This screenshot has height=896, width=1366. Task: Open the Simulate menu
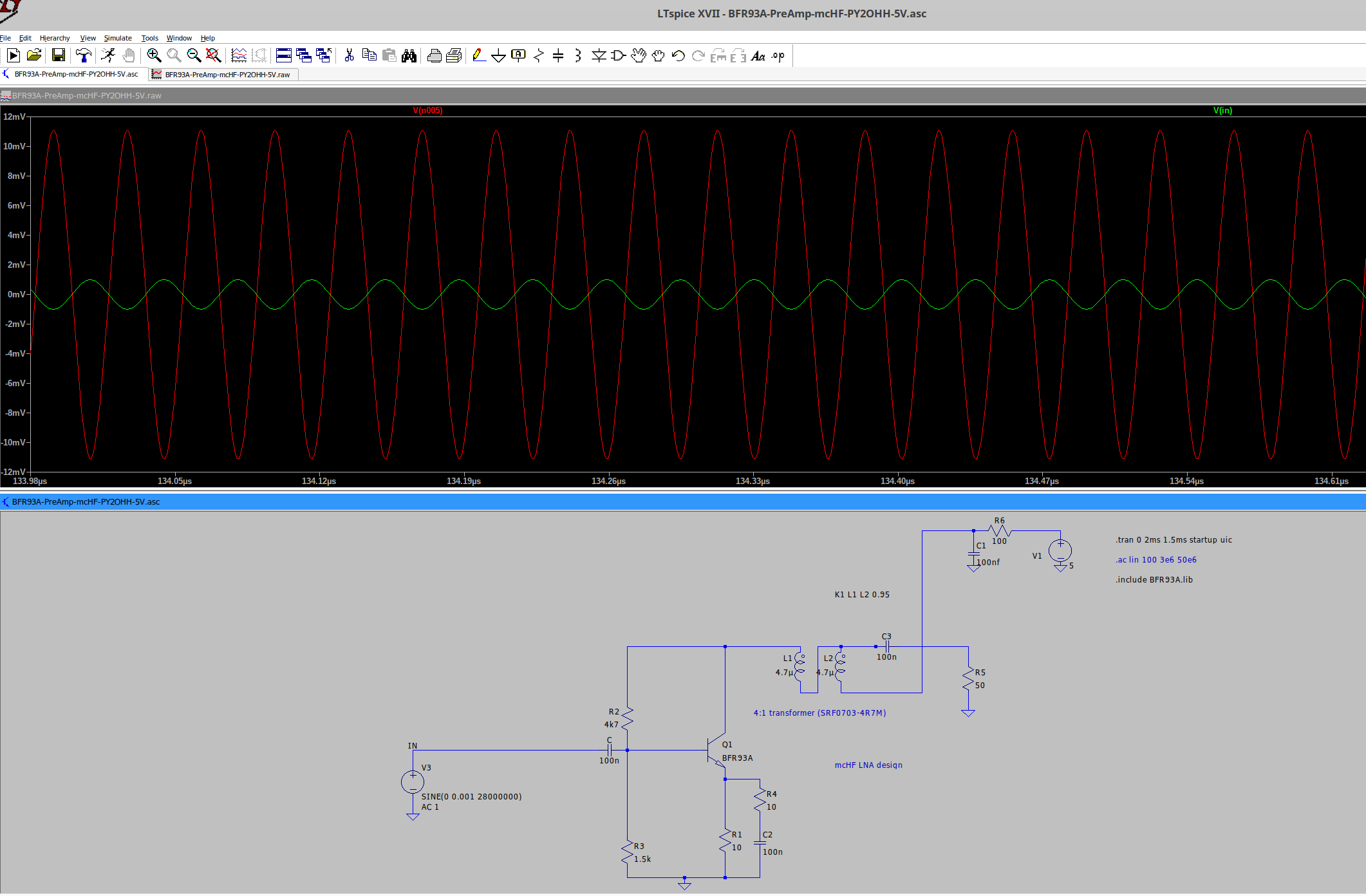pyautogui.click(x=118, y=38)
